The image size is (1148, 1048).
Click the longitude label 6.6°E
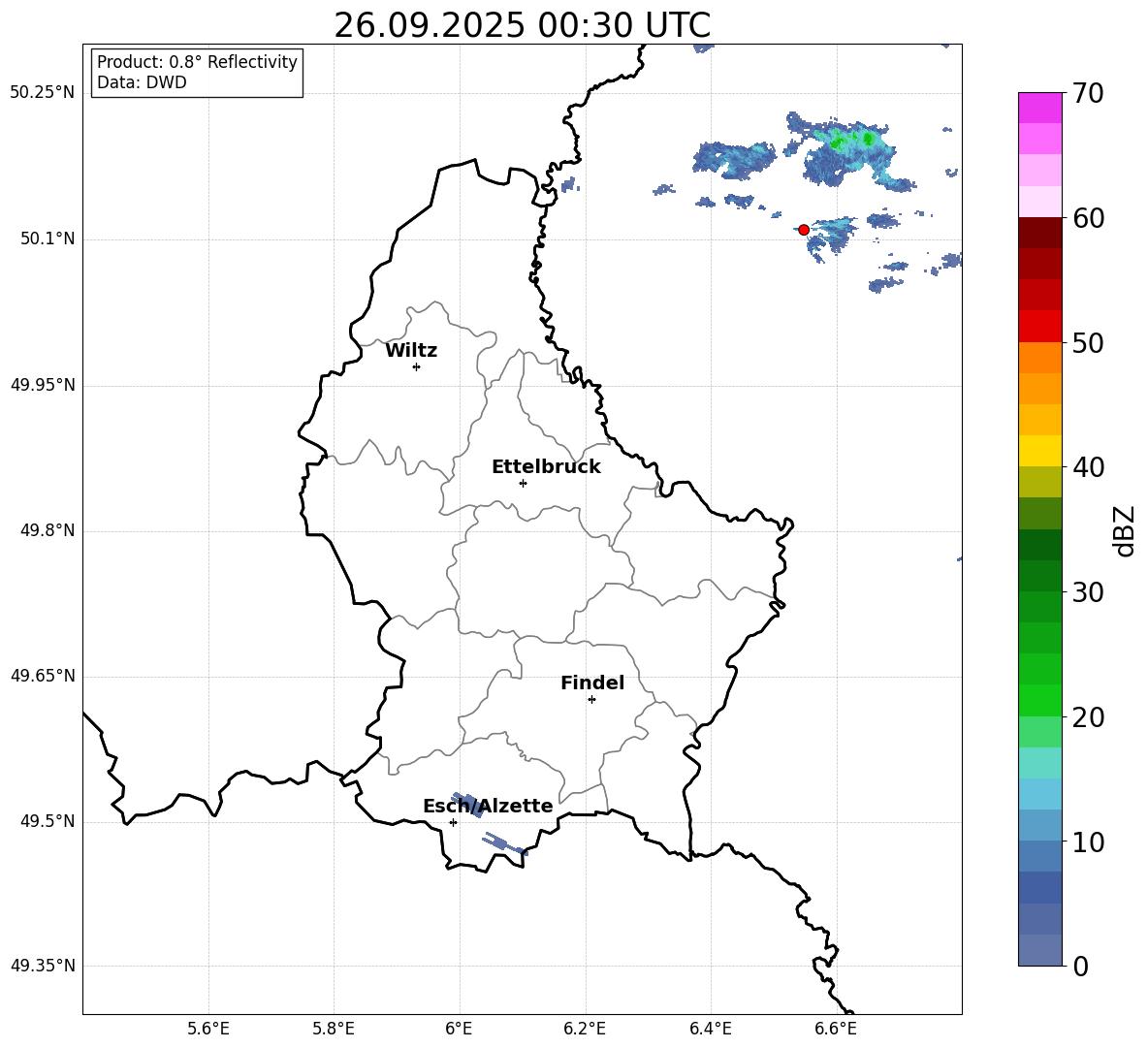tap(836, 1030)
